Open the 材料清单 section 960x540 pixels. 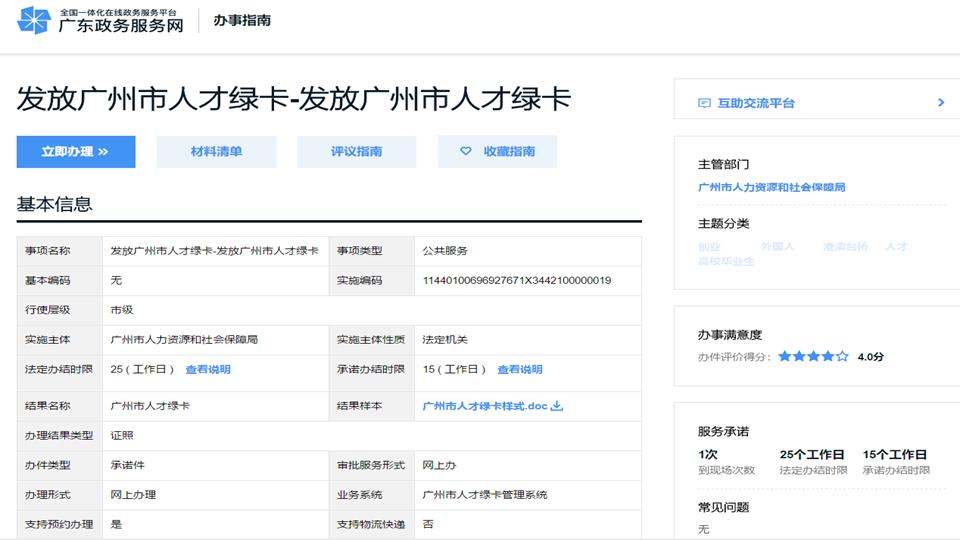coord(216,152)
